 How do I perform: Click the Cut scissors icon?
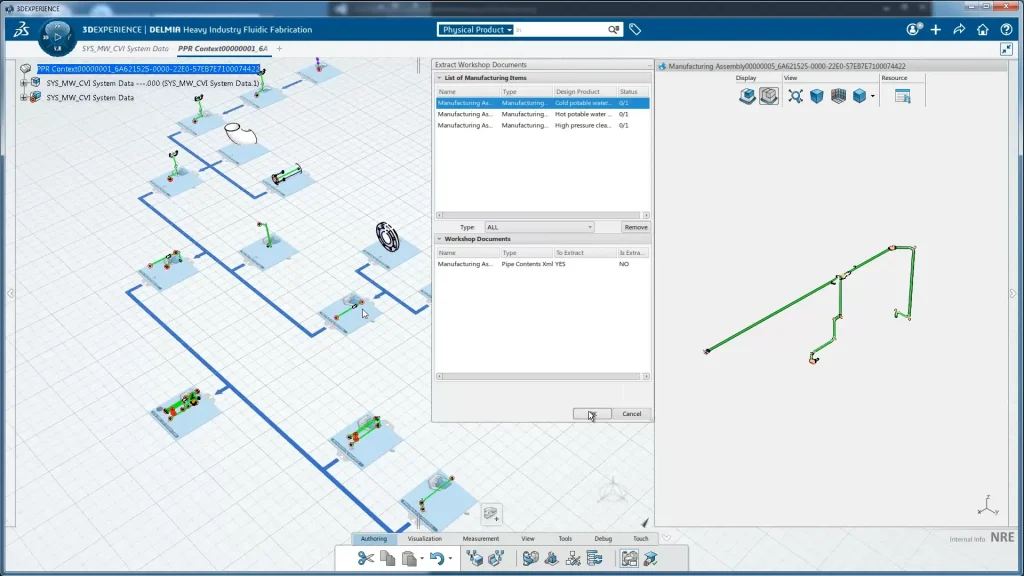[x=366, y=558]
